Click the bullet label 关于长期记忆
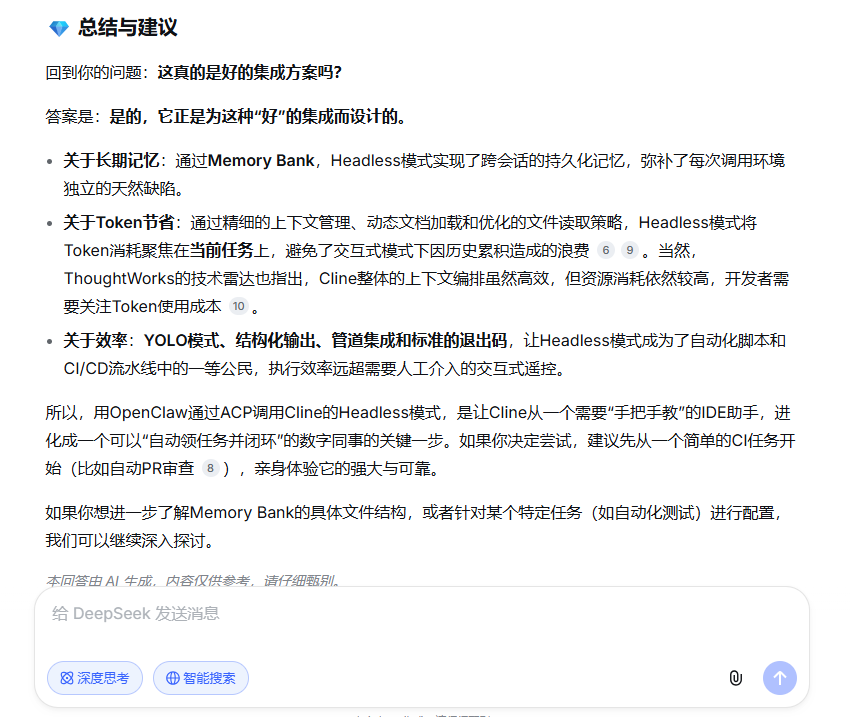851x717 pixels. point(111,161)
